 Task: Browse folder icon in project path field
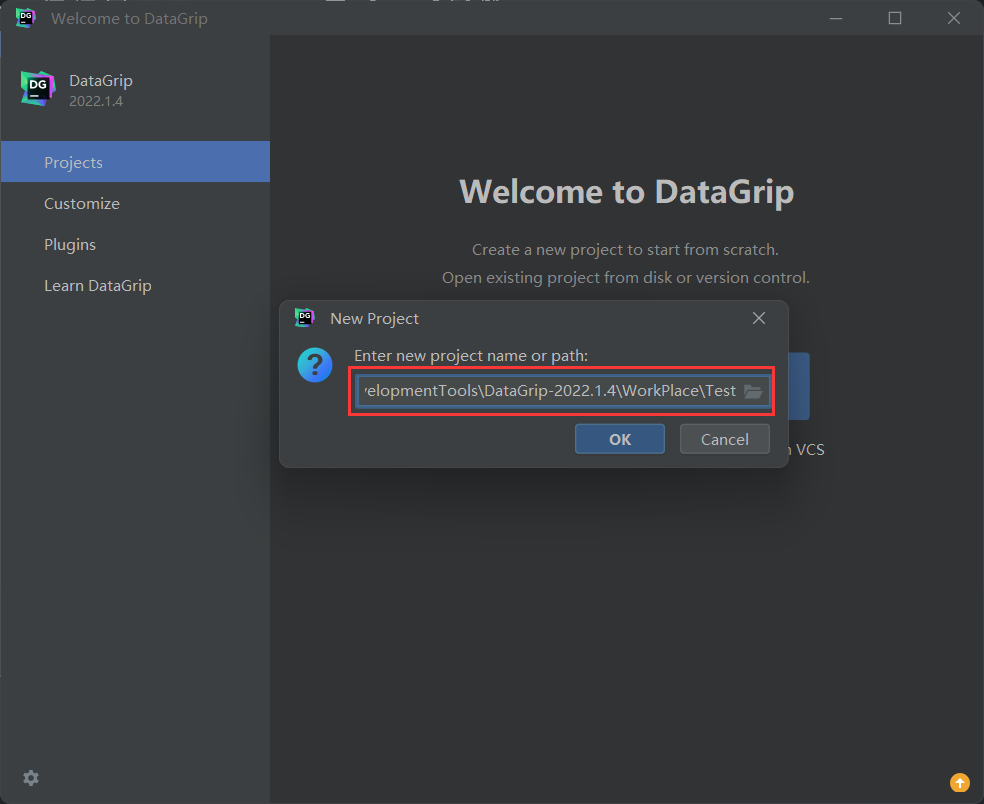pos(753,392)
